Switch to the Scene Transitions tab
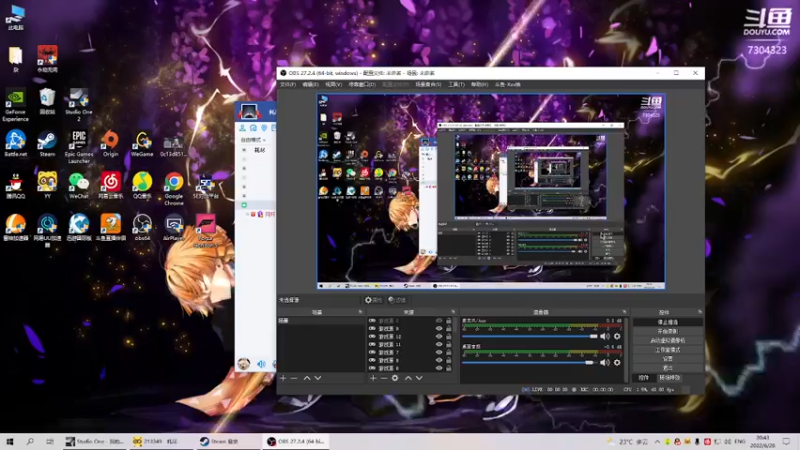The width and height of the screenshot is (800, 450). [669, 378]
